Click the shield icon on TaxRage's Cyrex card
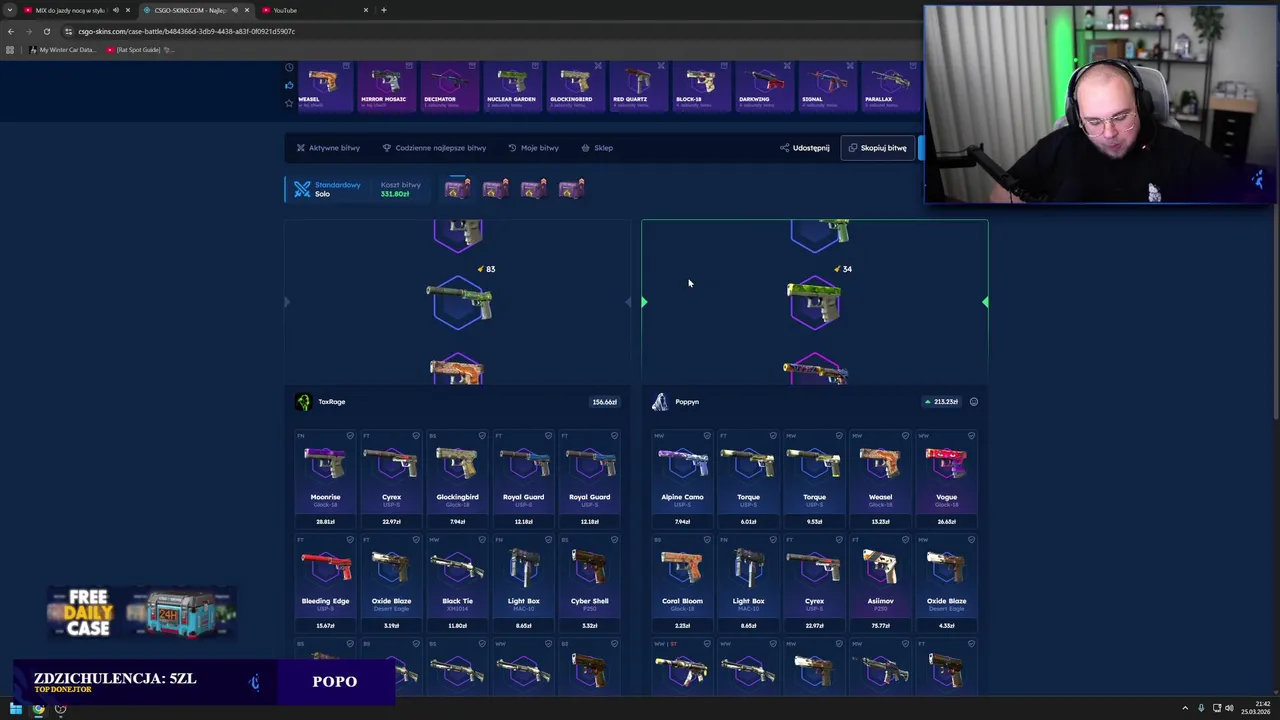This screenshot has width=1280, height=720. point(416,436)
